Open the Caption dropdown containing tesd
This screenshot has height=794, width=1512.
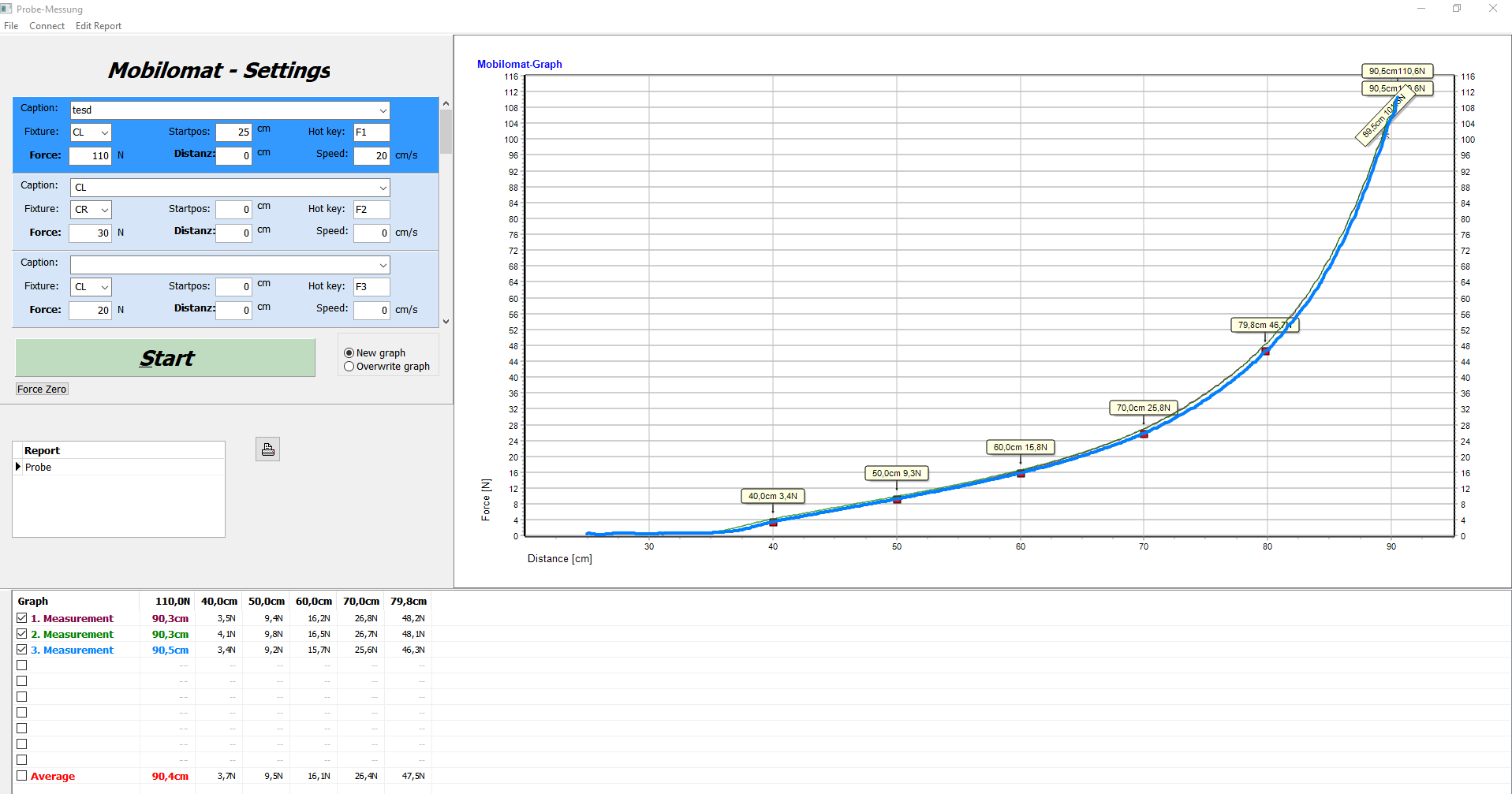pos(383,110)
